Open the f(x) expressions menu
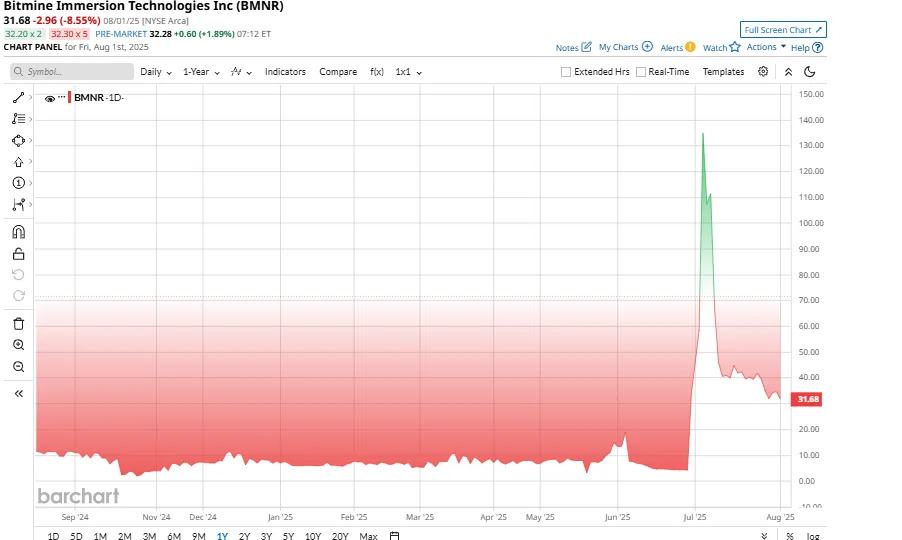 click(377, 72)
